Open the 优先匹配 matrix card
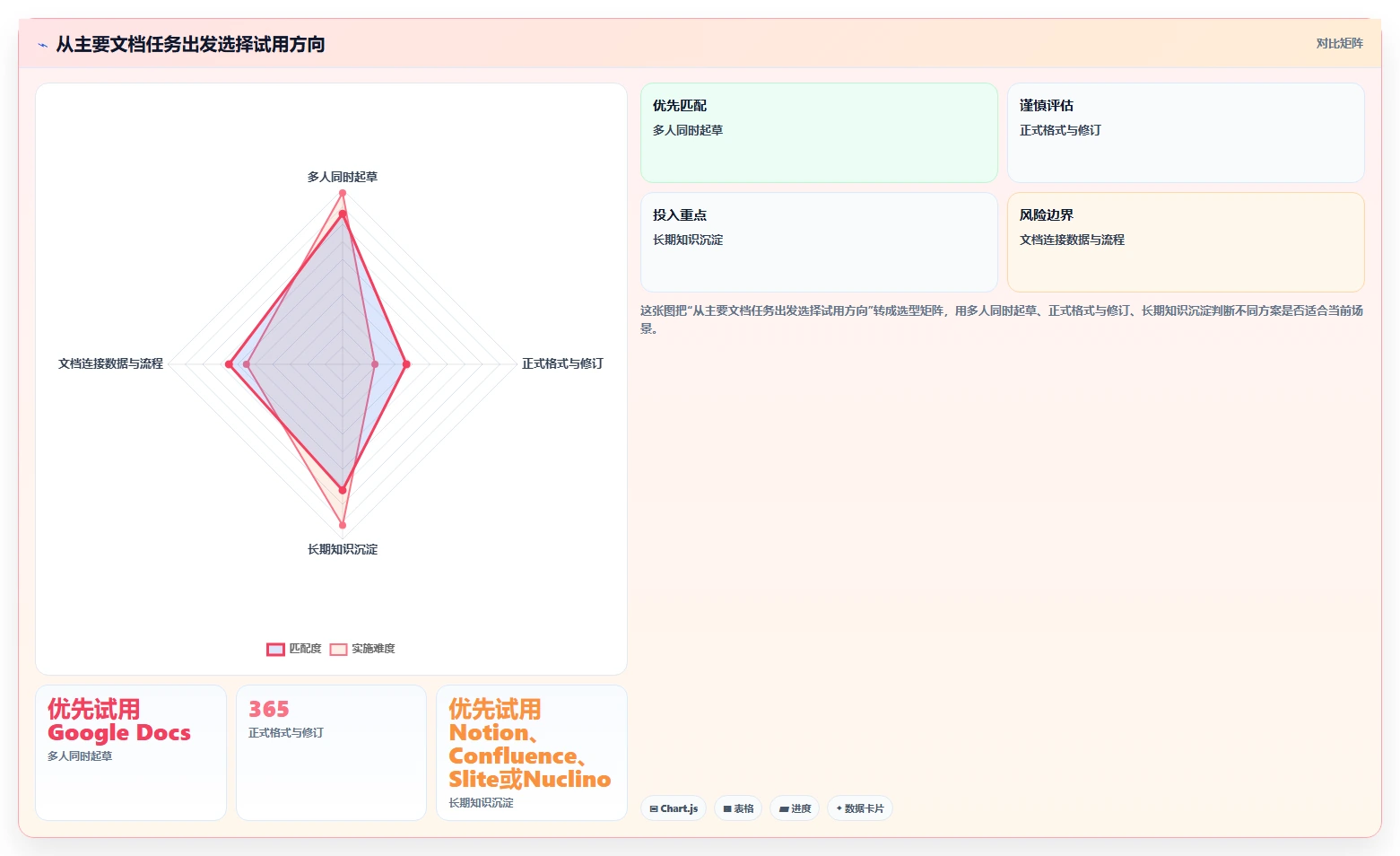 [819, 133]
